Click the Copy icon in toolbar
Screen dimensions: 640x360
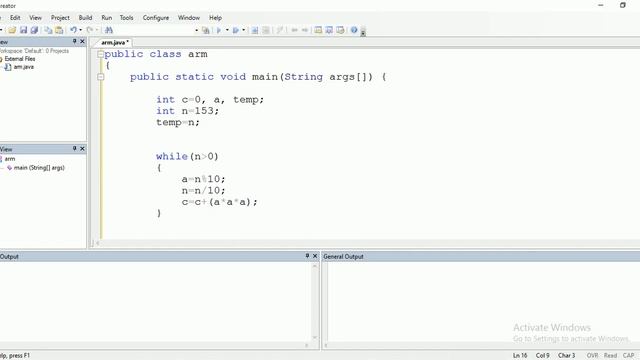click(x=48, y=30)
